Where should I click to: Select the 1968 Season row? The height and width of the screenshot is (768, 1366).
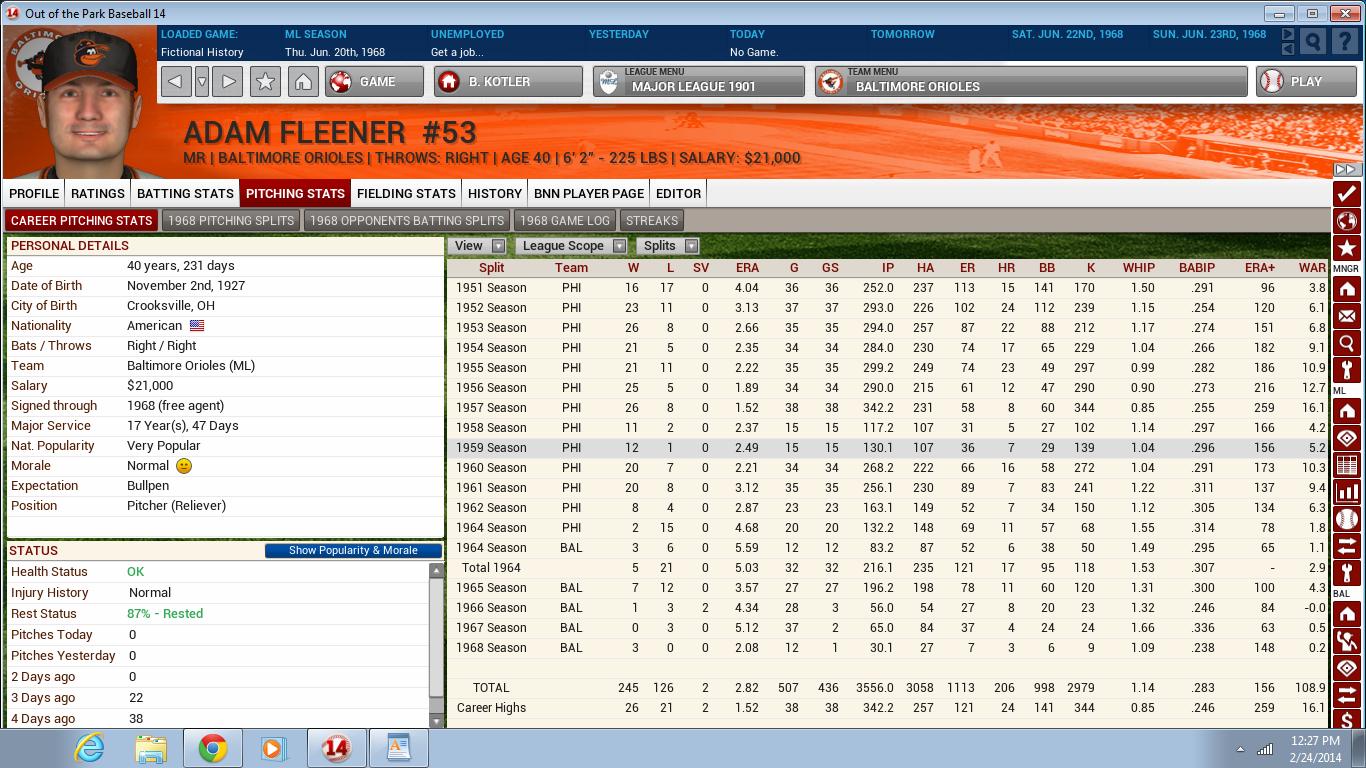tap(888, 647)
